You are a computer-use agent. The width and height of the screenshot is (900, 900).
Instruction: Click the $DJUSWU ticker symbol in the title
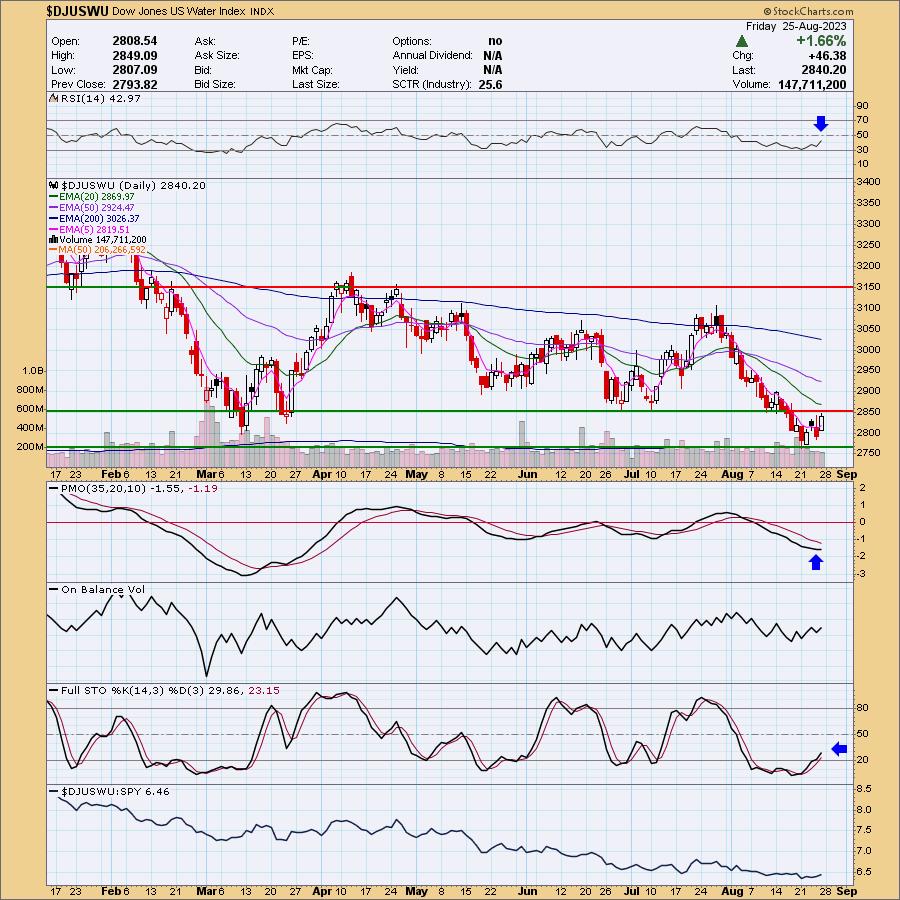point(77,11)
